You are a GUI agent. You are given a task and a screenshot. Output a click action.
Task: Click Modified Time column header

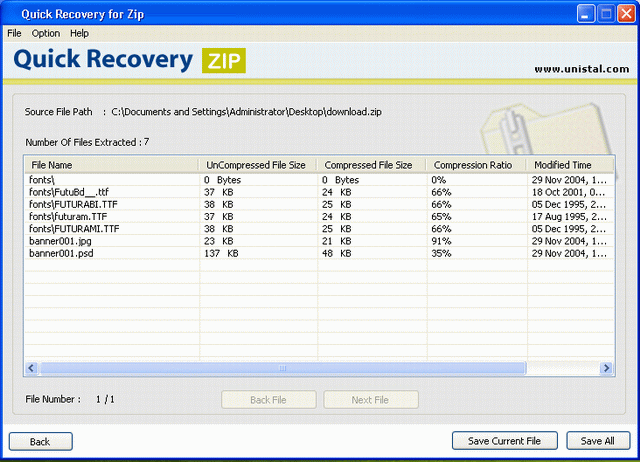tap(562, 165)
